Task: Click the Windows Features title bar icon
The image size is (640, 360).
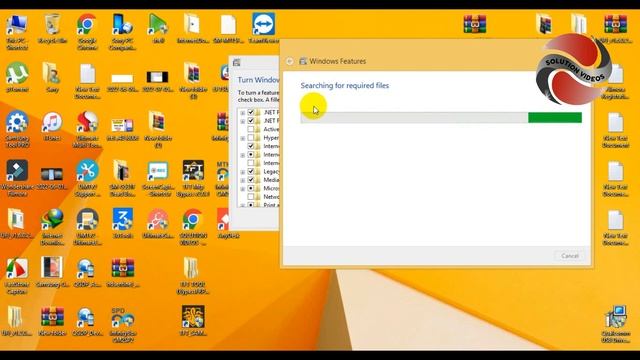Action: click(x=303, y=61)
